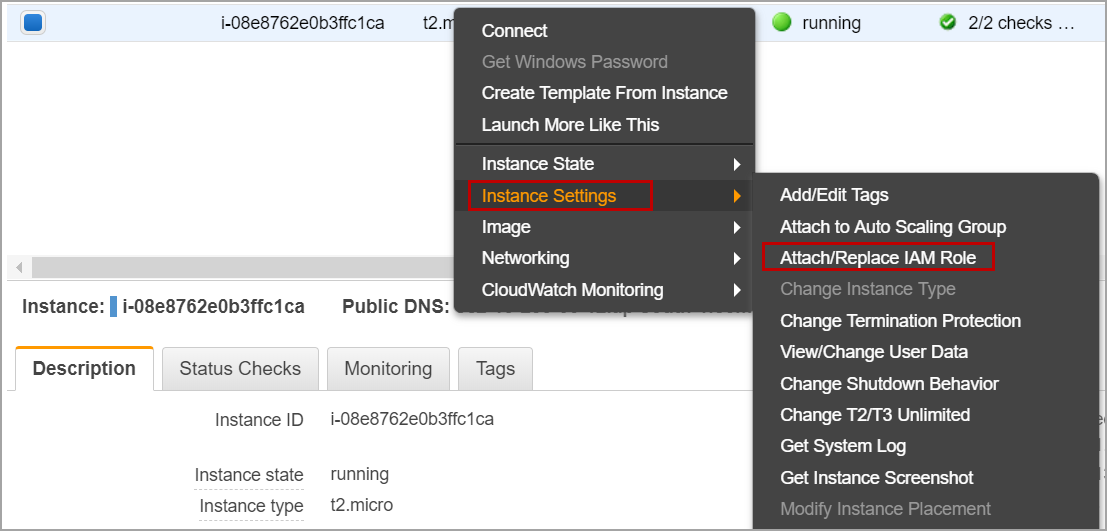Switch to the Status Checks tab
The image size is (1107, 531).
[240, 369]
